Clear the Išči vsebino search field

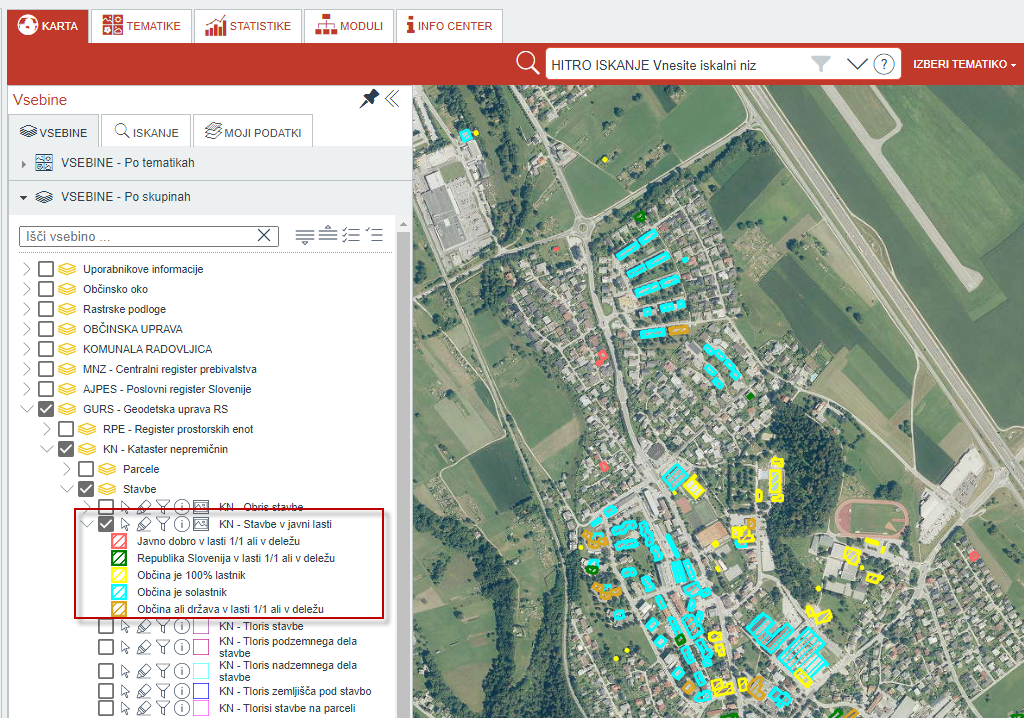(264, 236)
